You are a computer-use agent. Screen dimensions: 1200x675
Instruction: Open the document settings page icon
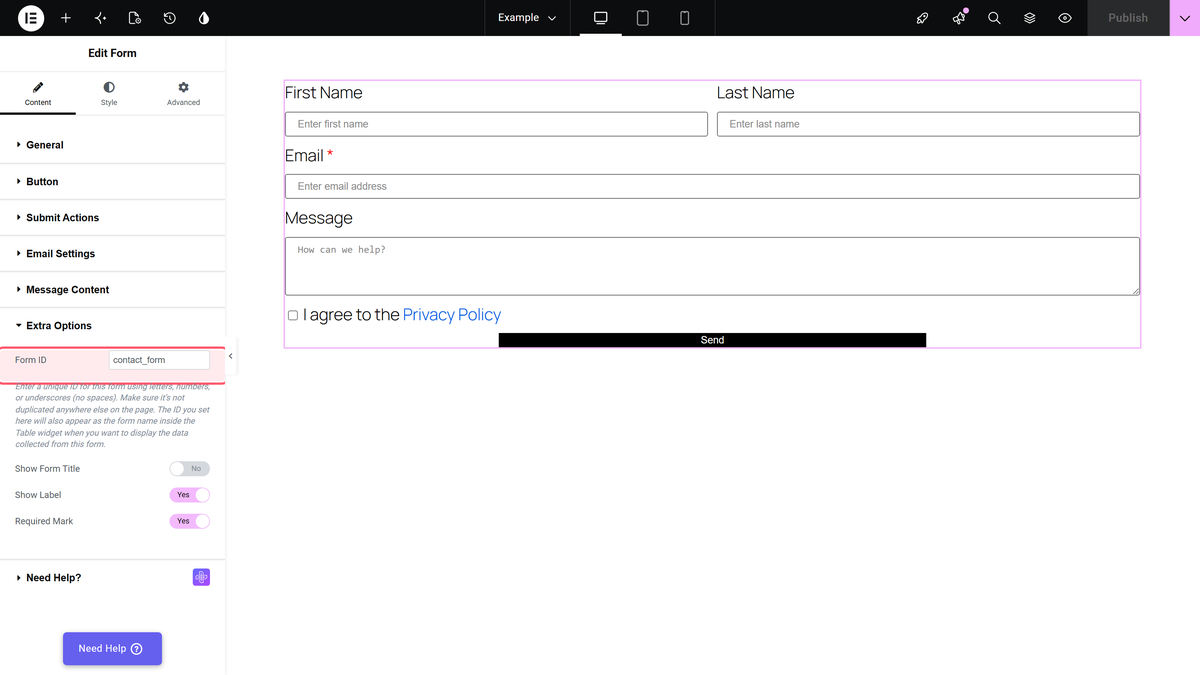135,18
